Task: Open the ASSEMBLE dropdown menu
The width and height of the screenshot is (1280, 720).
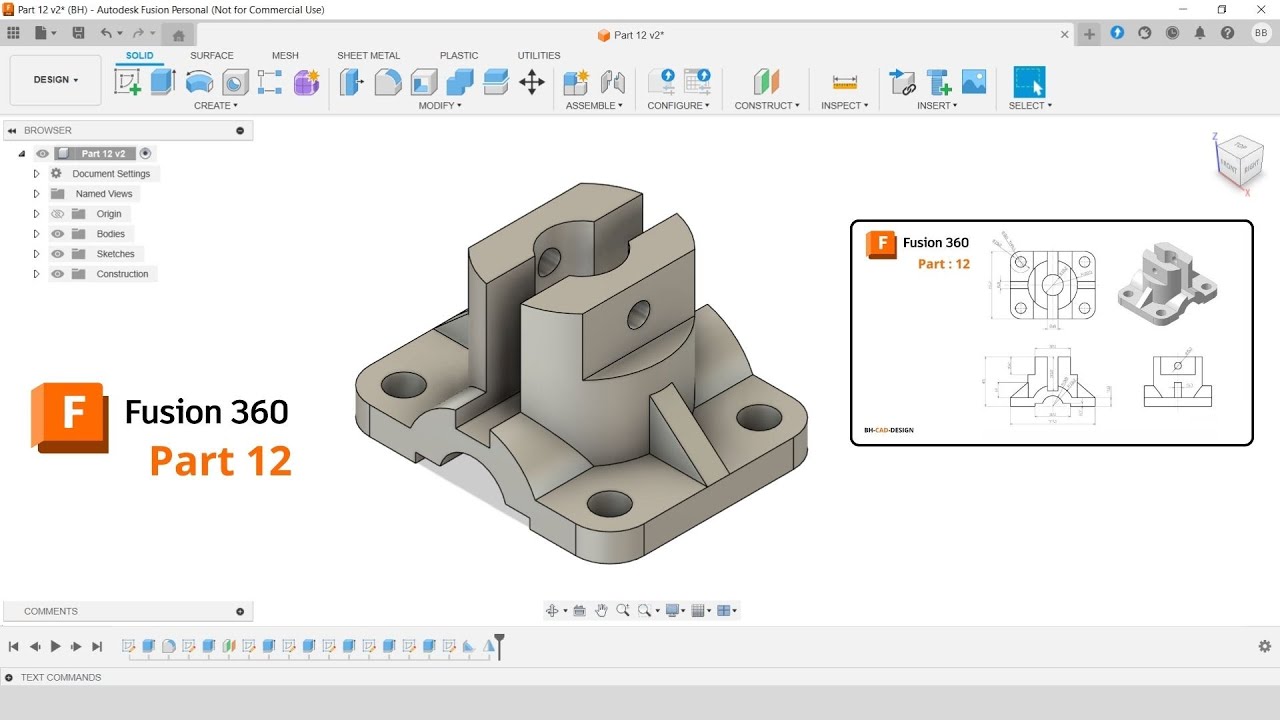Action: tap(594, 105)
